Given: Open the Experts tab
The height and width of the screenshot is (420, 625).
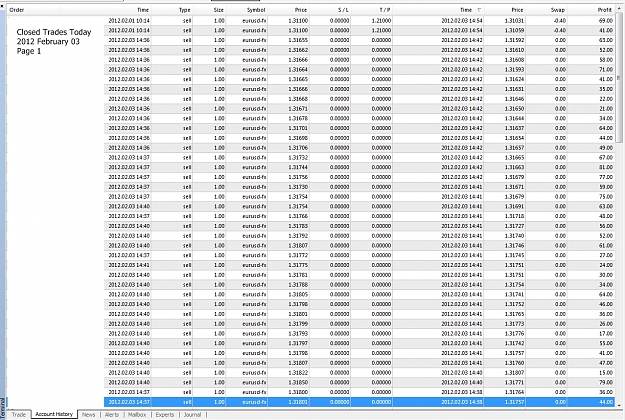Looking at the screenshot, I should coord(165,415).
